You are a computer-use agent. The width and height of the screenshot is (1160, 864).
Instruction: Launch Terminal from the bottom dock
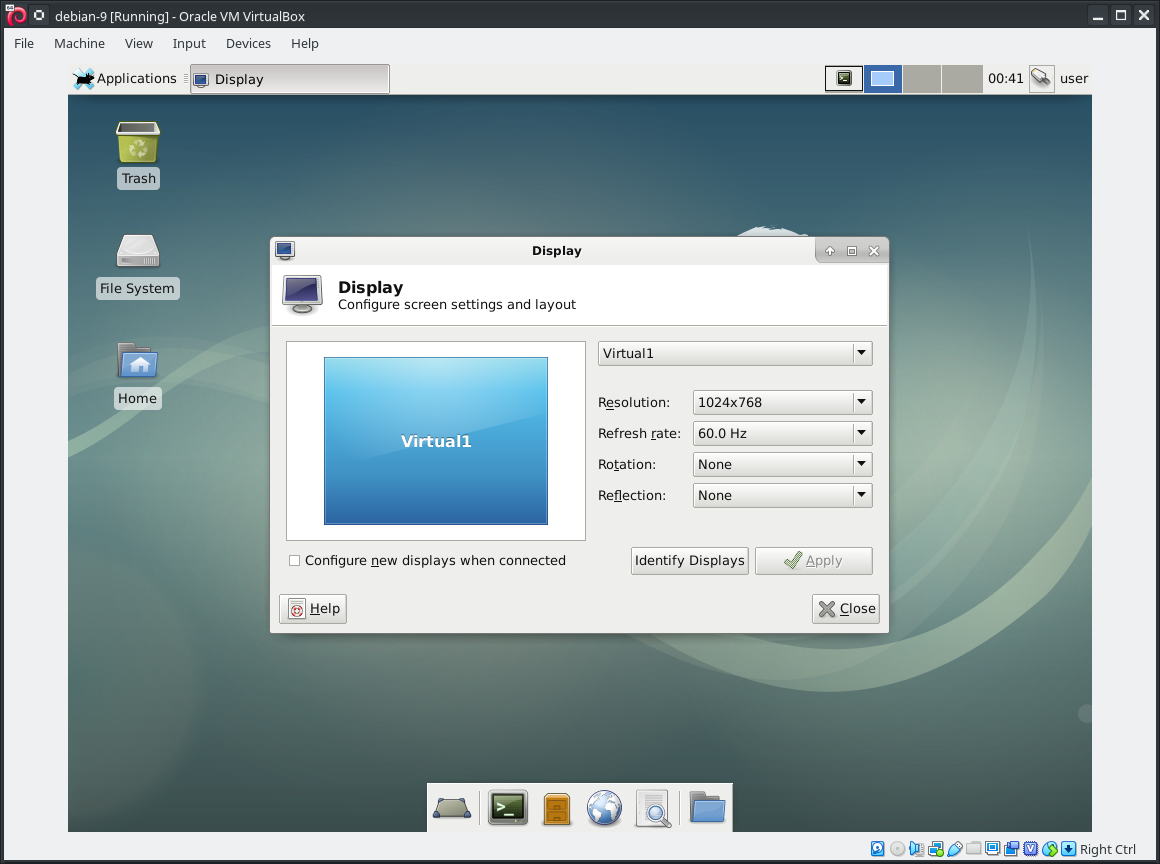pos(508,807)
